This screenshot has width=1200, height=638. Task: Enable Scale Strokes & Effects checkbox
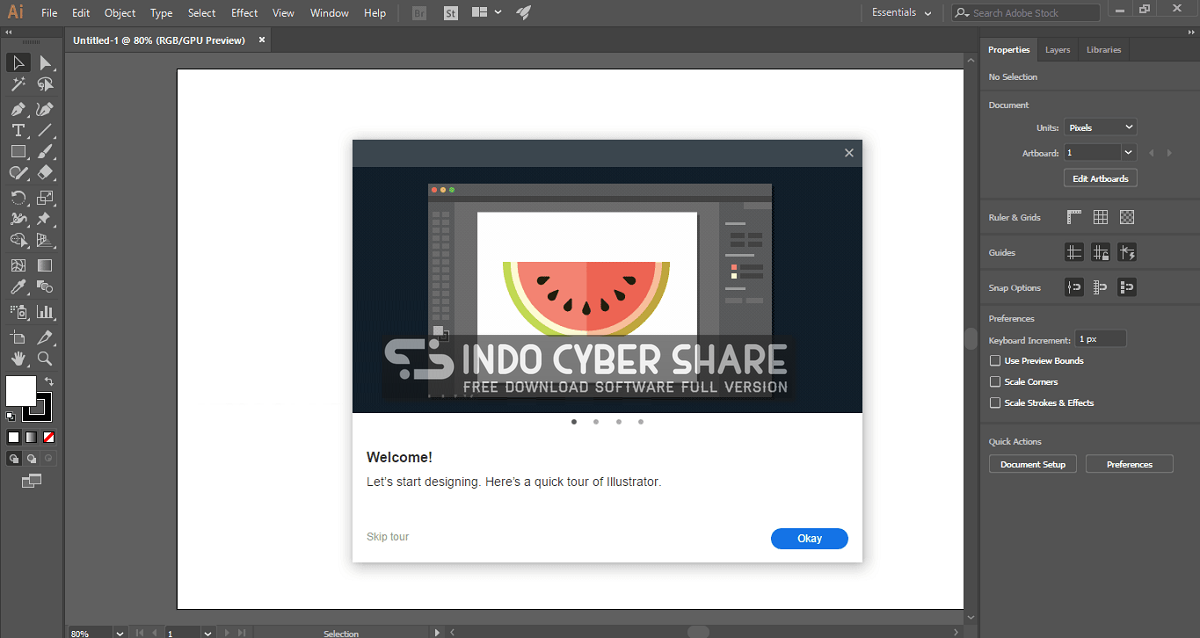coord(995,403)
